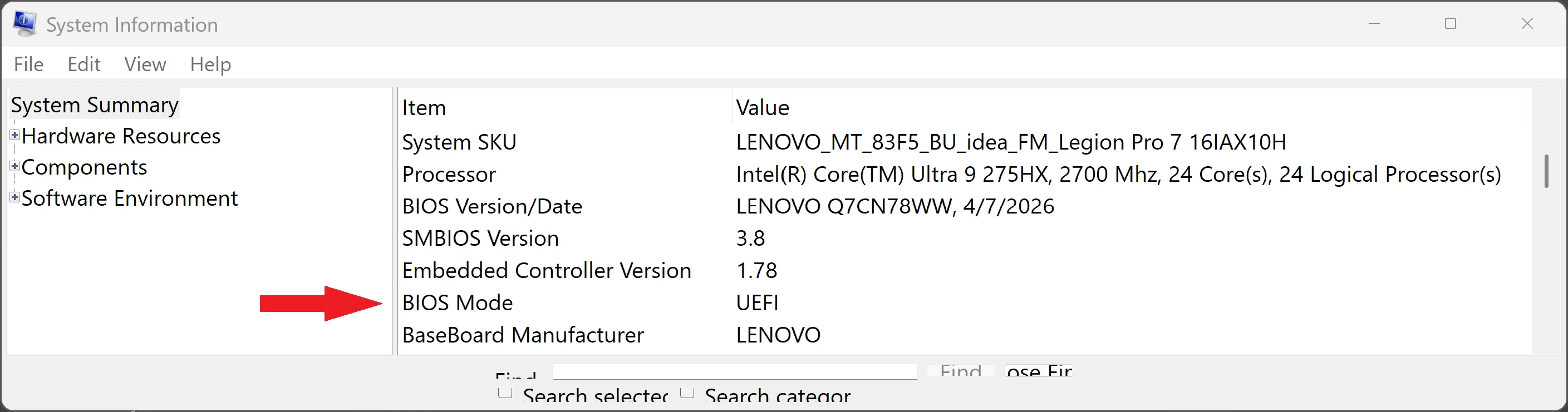Click the UEFI value
The width and height of the screenshot is (1568, 412).
(757, 302)
